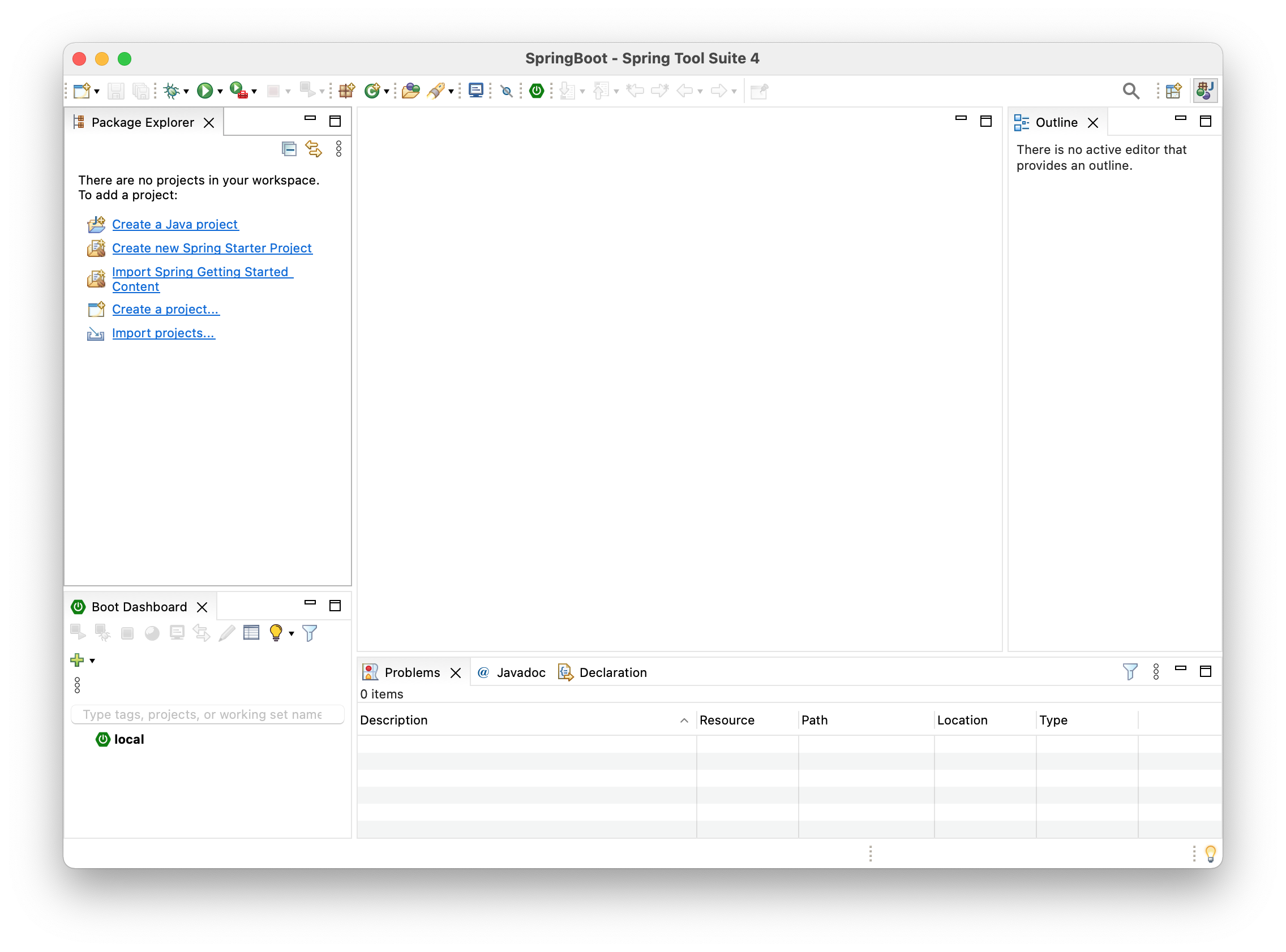Close the Package Explorer tab
This screenshot has height=952, width=1286.
coord(208,123)
